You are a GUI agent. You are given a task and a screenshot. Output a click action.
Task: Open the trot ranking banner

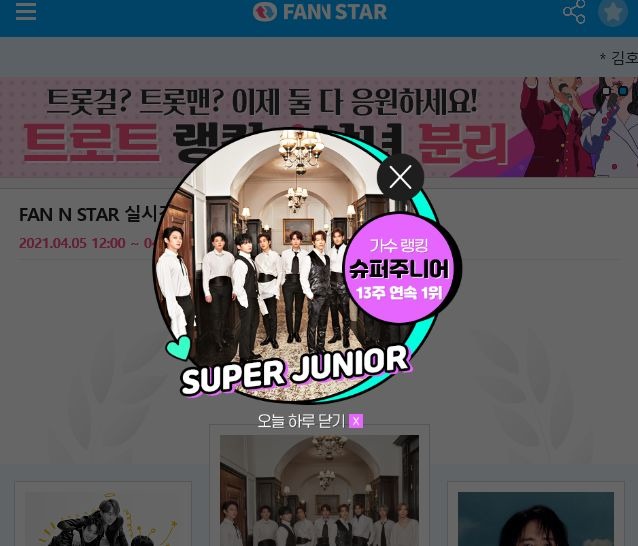[x=319, y=127]
